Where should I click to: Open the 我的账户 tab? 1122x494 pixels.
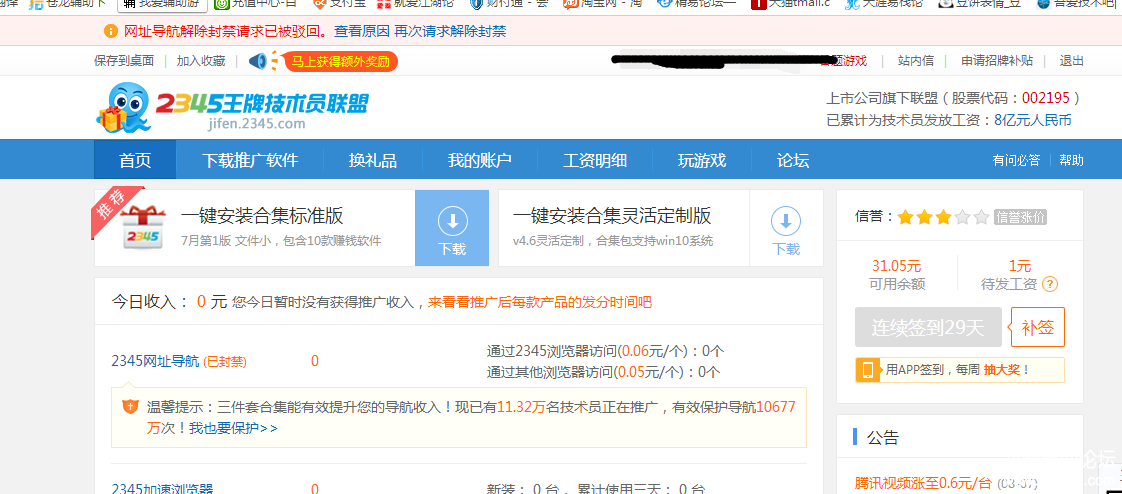[479, 160]
